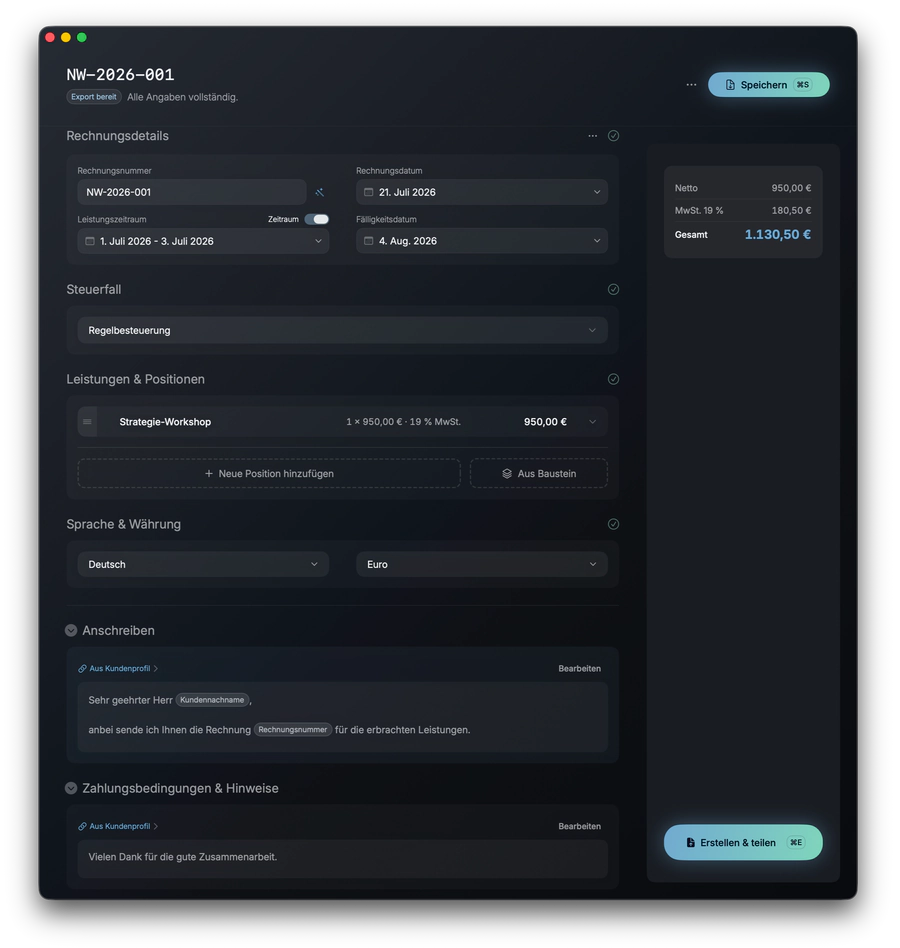Click the calendar icon in Leistungszeitraum field

(89, 241)
